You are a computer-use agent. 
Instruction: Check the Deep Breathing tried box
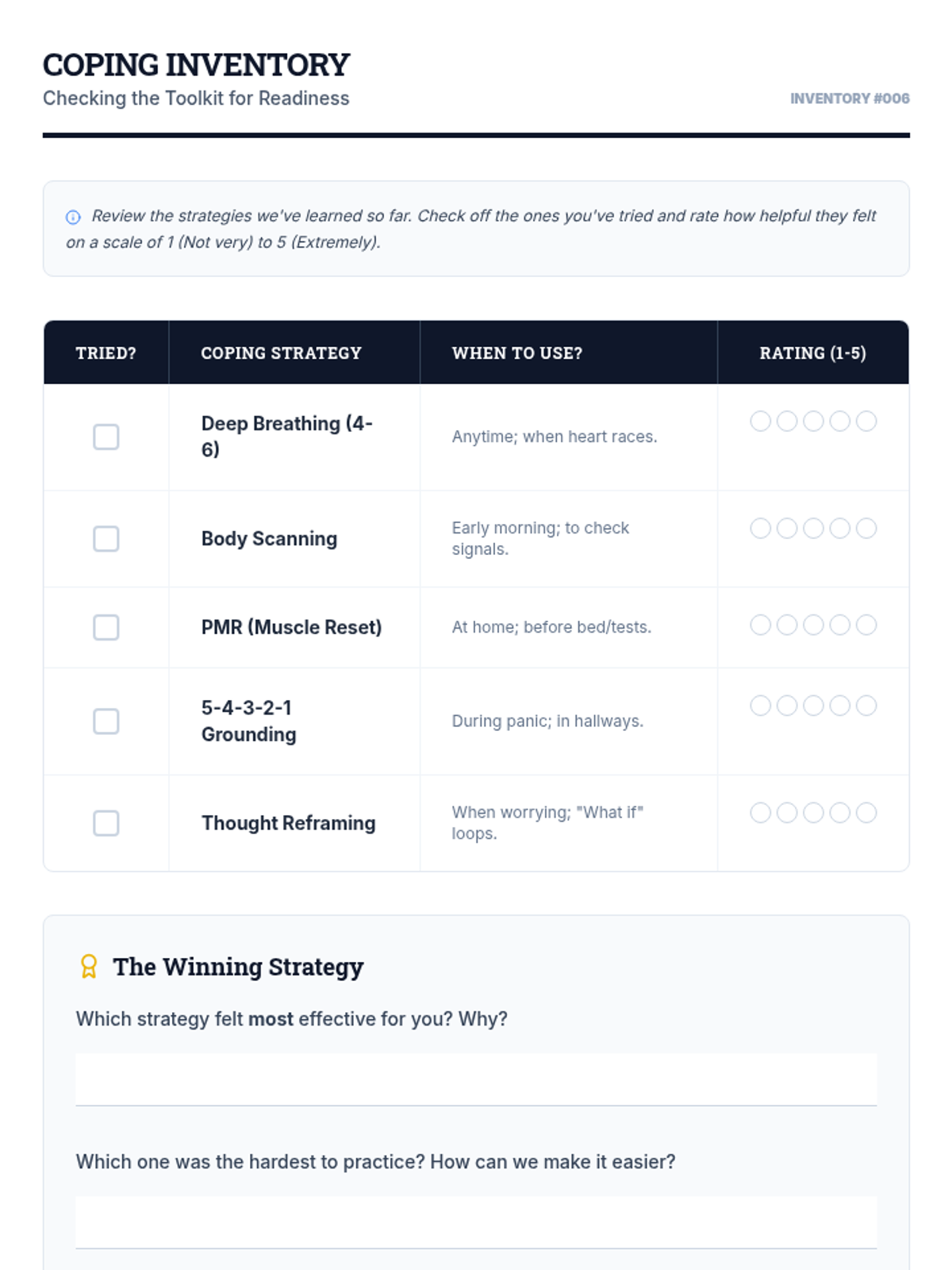106,437
